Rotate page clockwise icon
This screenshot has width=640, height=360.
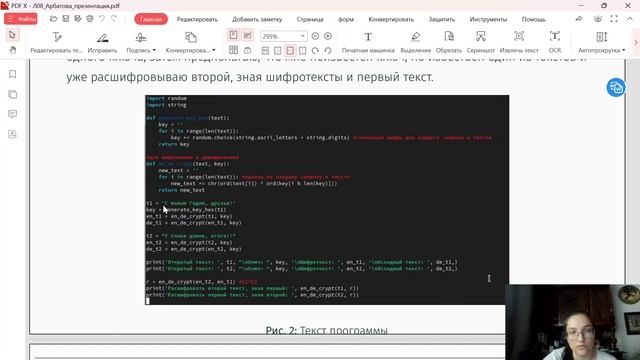click(315, 51)
